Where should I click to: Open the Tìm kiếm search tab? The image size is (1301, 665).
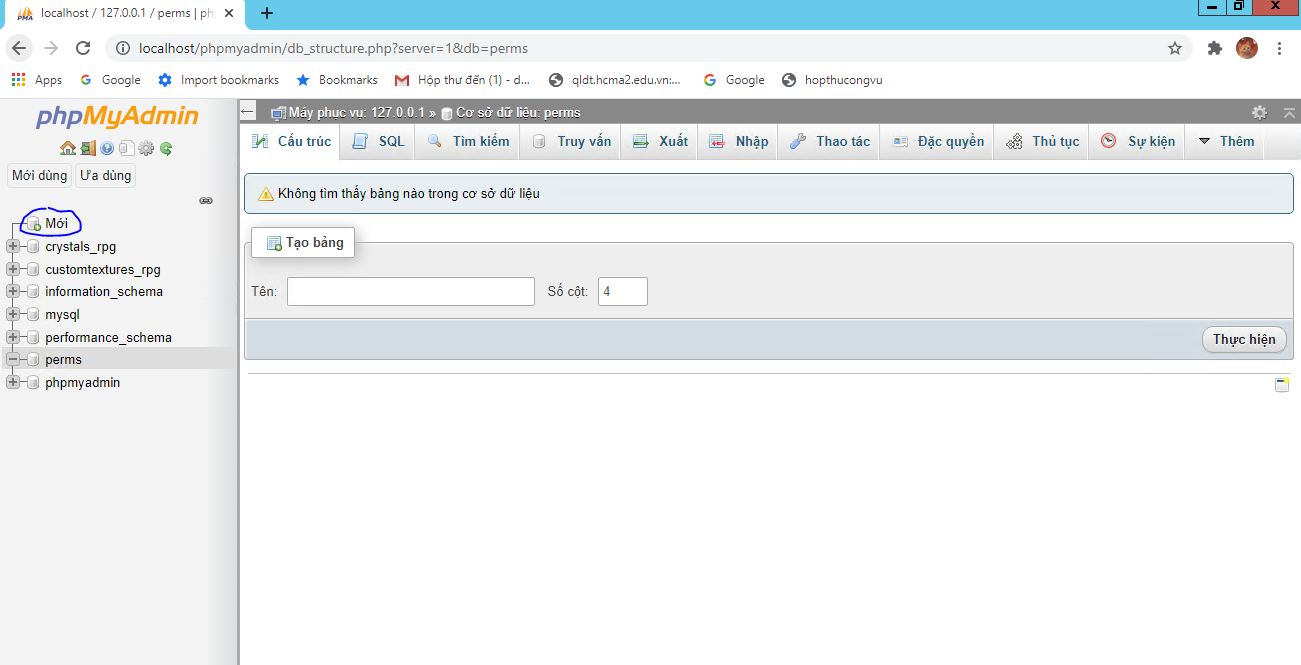(x=468, y=141)
